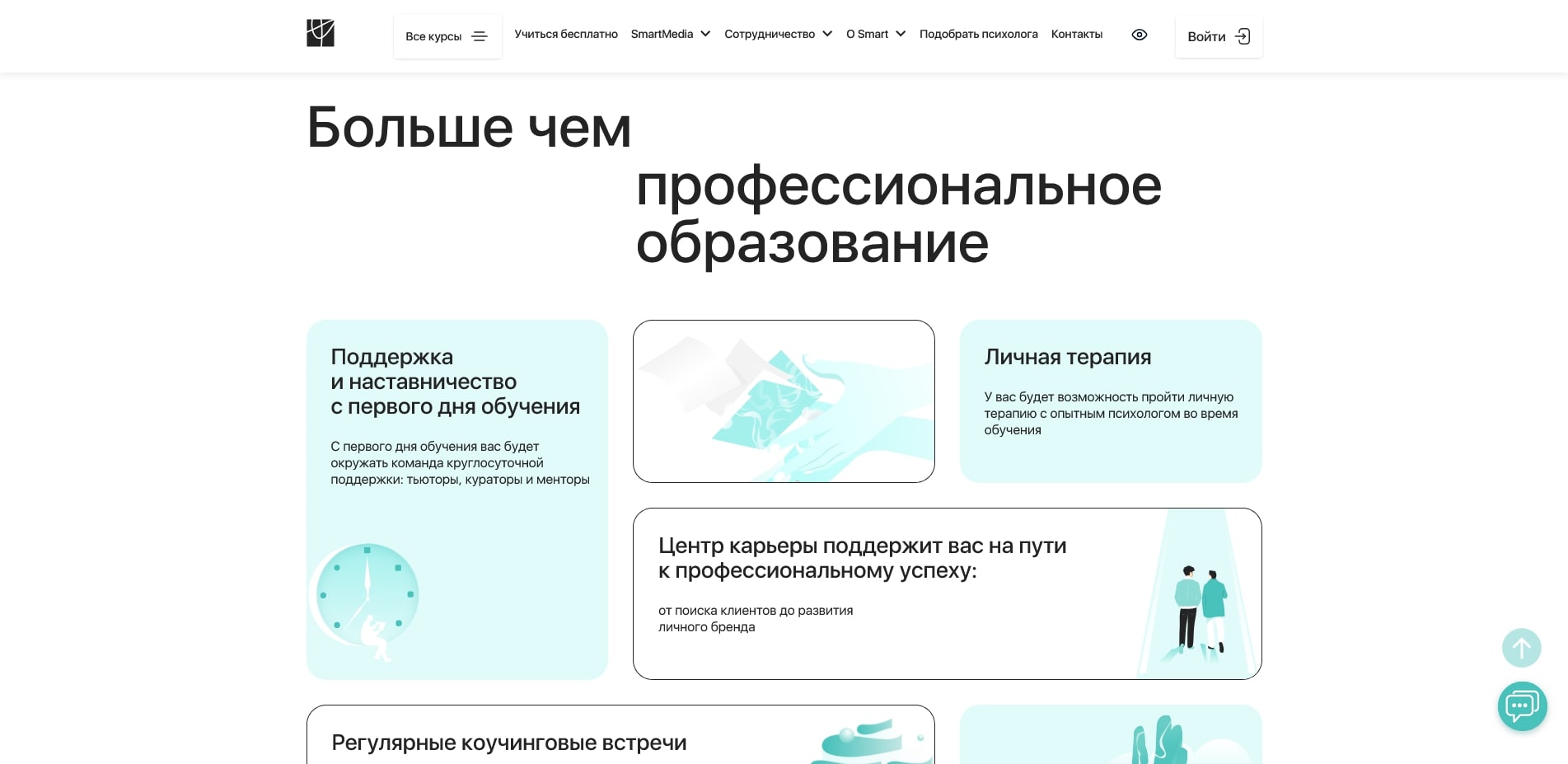Image resolution: width=1568 pixels, height=764 pixels.
Task: Select the Личная терапия card
Action: pyautogui.click(x=1110, y=401)
